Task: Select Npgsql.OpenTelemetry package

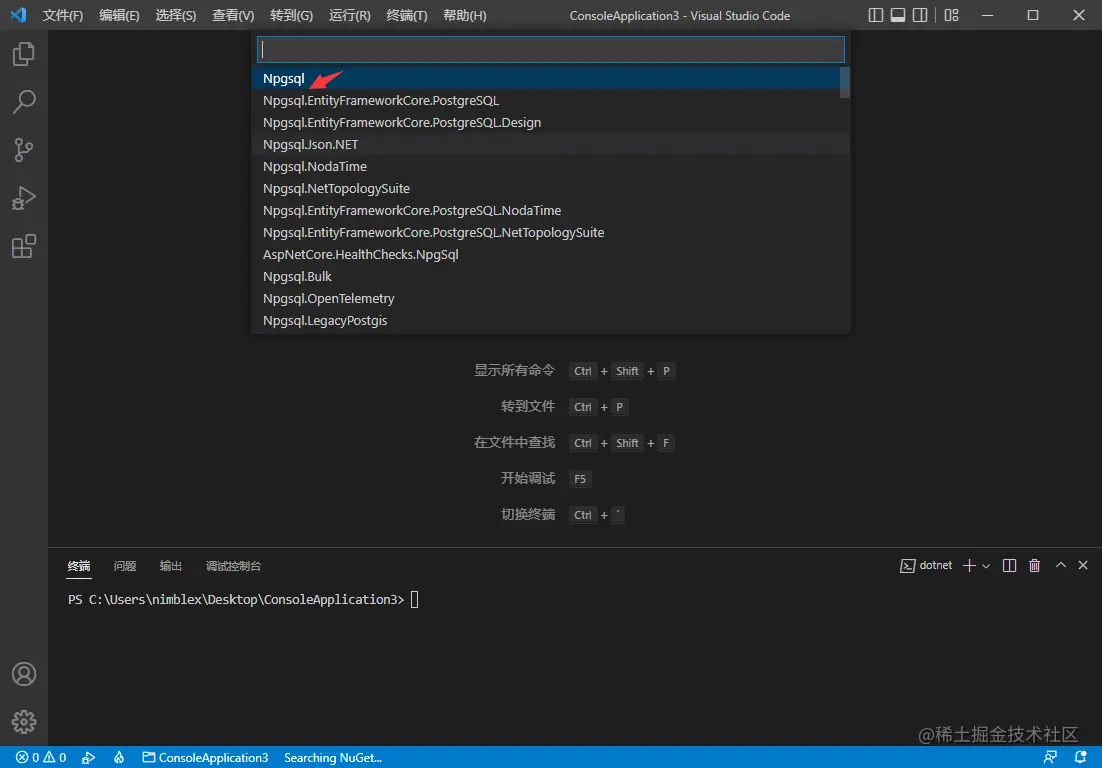Action: 546,299
